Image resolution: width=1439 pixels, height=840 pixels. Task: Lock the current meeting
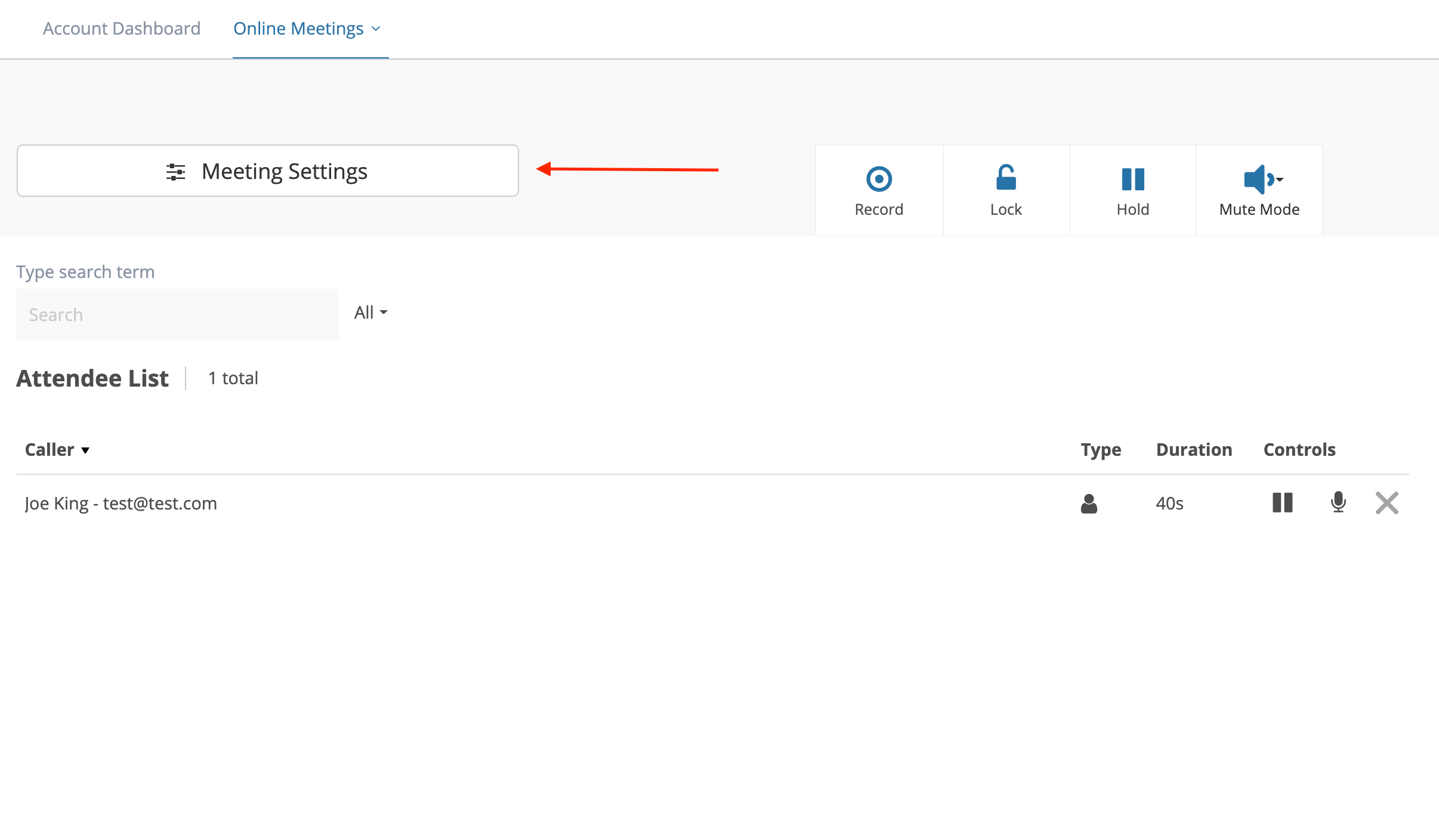click(x=1005, y=189)
